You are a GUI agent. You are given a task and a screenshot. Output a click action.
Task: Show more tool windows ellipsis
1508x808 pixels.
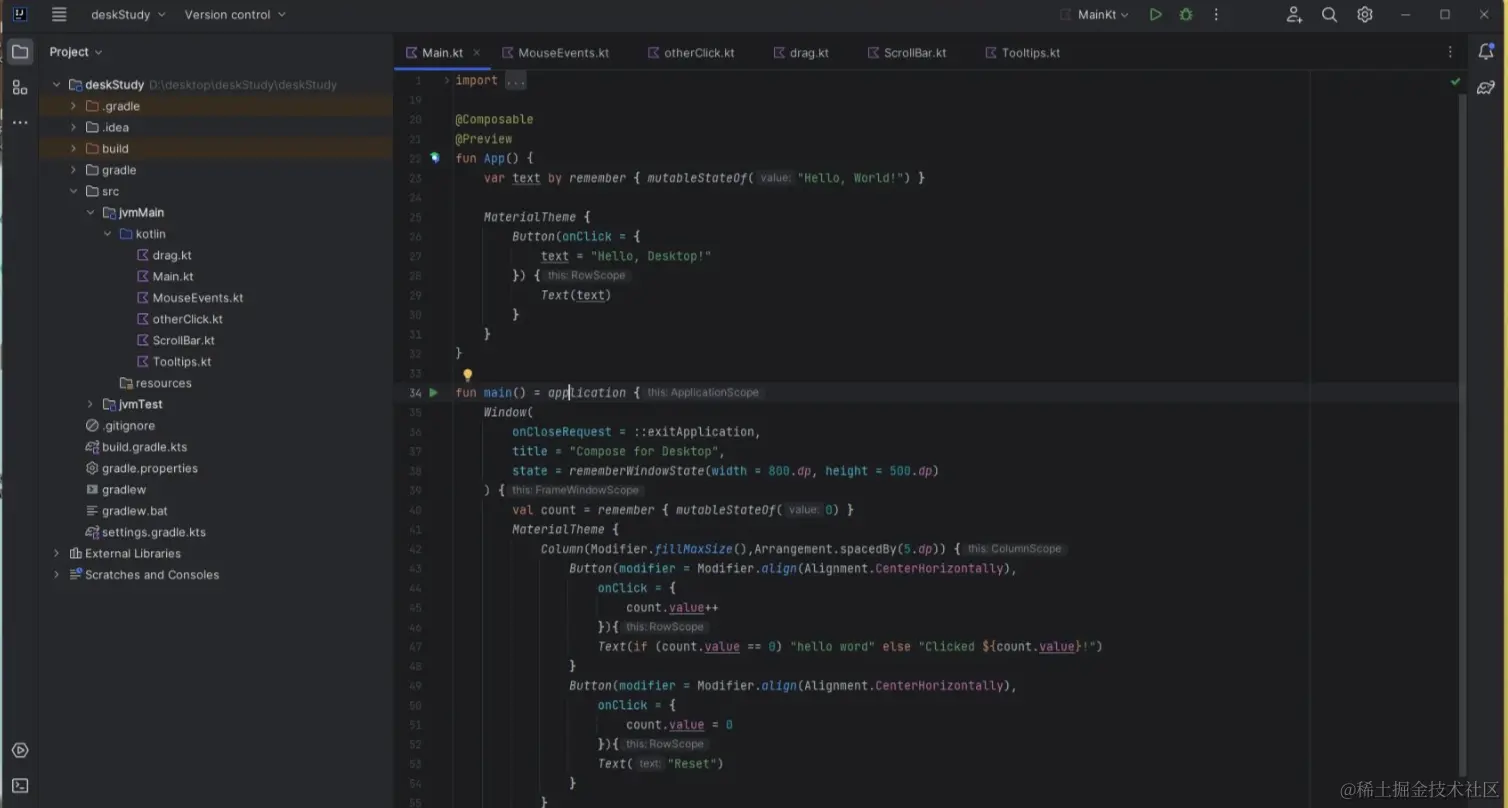click(x=20, y=122)
